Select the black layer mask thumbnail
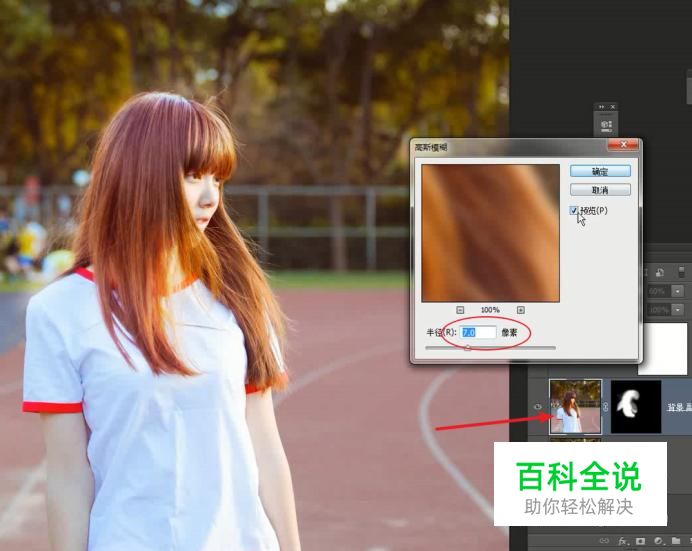Image resolution: width=692 pixels, height=551 pixels. click(636, 407)
